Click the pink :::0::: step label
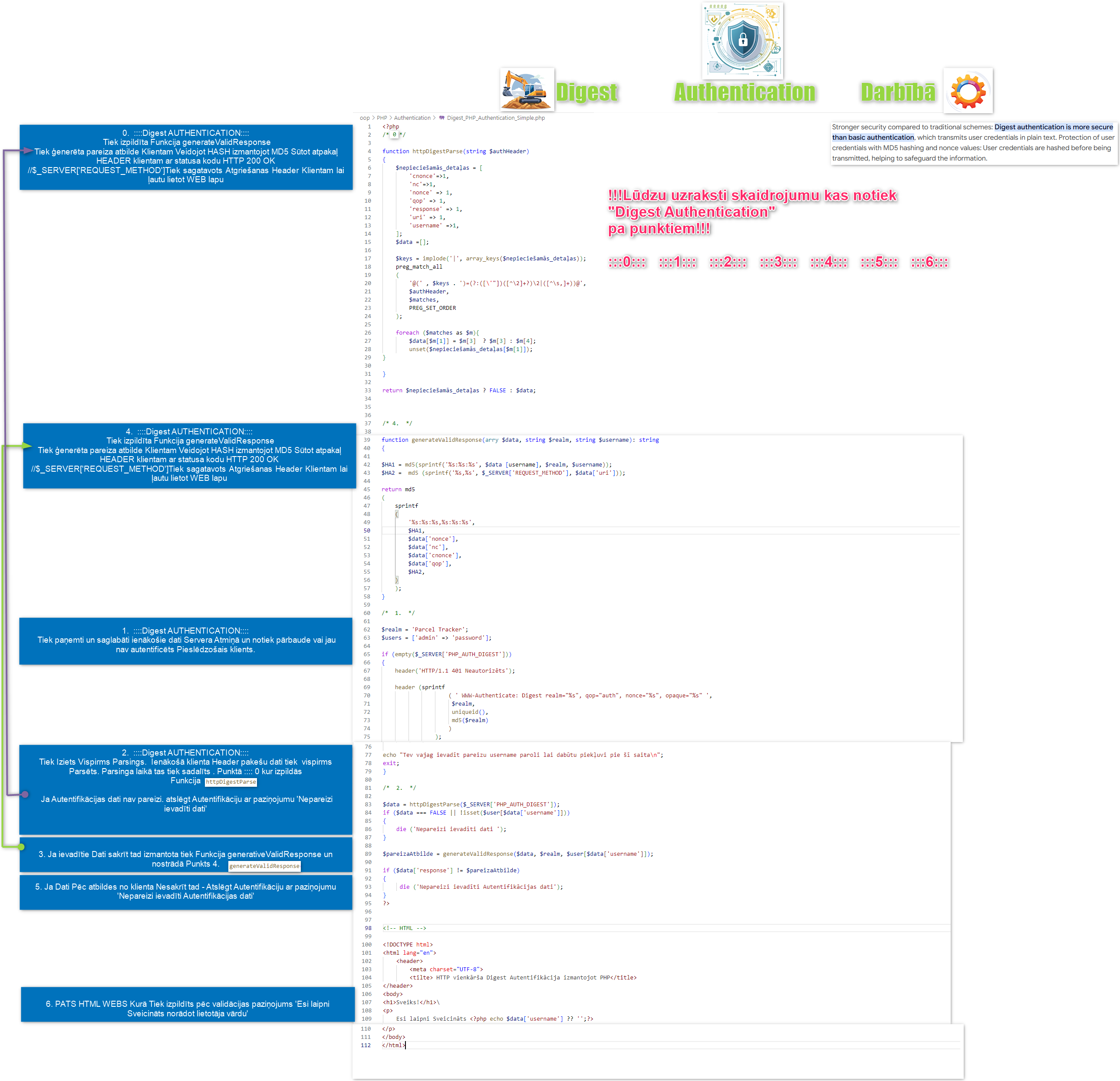The image size is (1120, 1081). 627,262
